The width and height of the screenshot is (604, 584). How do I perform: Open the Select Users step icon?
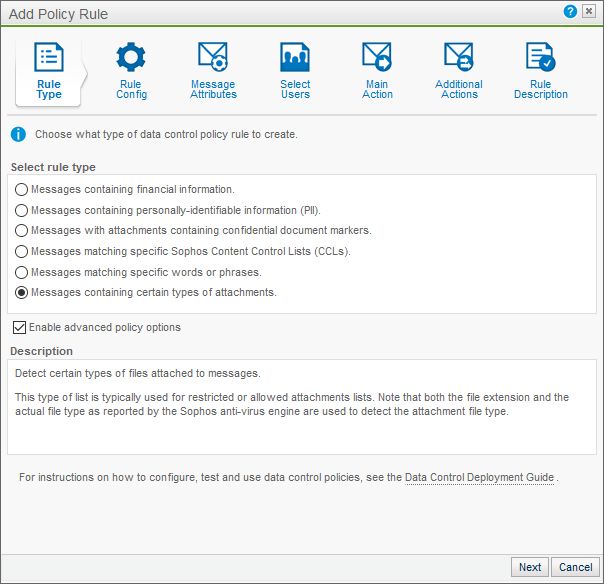295,57
